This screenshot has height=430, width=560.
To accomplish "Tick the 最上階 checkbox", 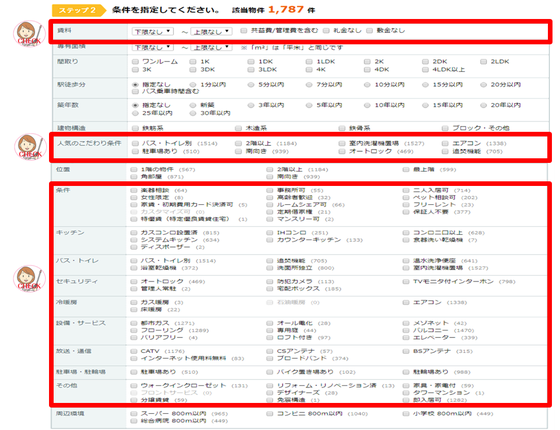I will click(x=406, y=170).
